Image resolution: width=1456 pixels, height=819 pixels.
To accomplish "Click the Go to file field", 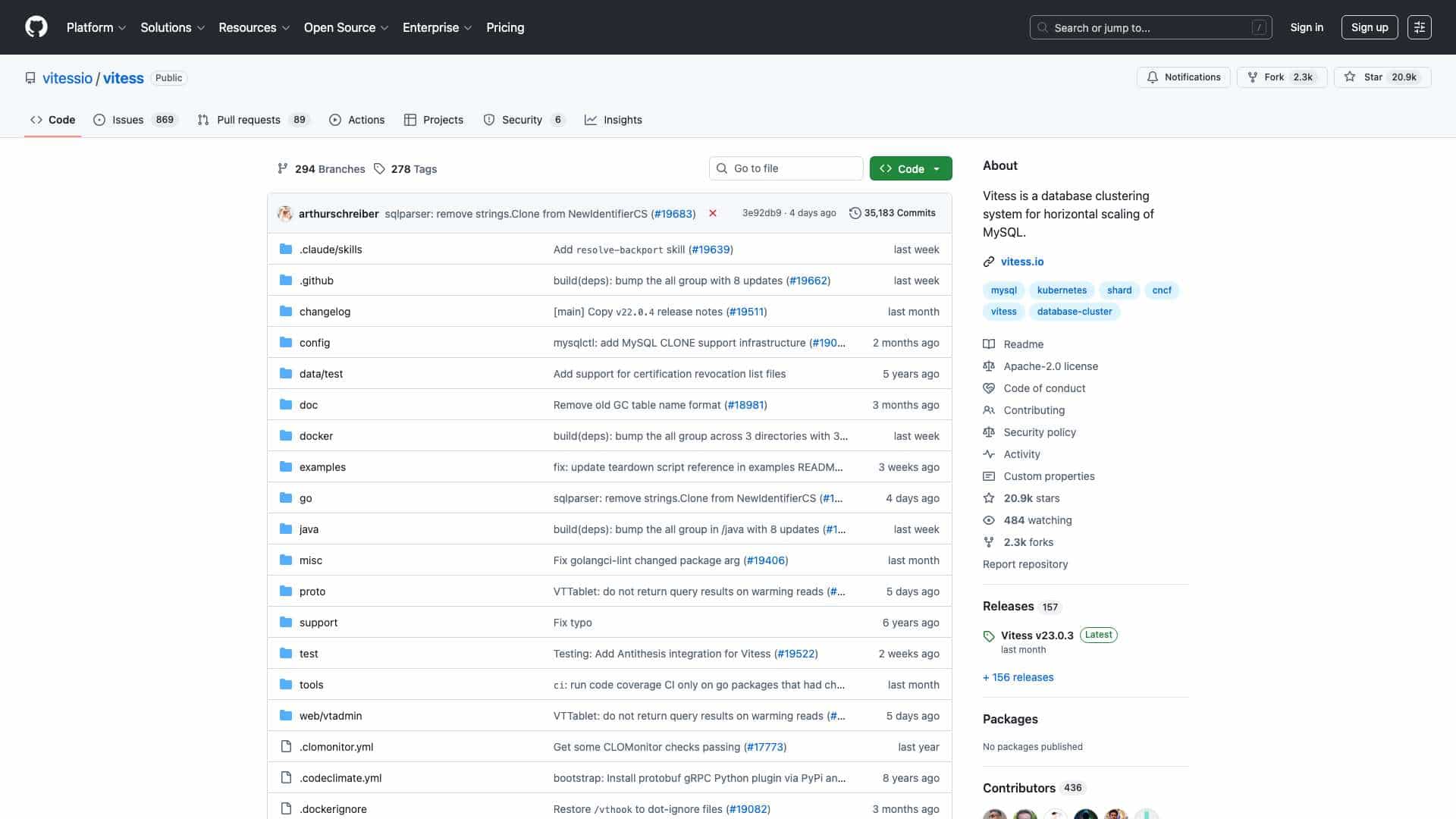I will click(x=786, y=168).
